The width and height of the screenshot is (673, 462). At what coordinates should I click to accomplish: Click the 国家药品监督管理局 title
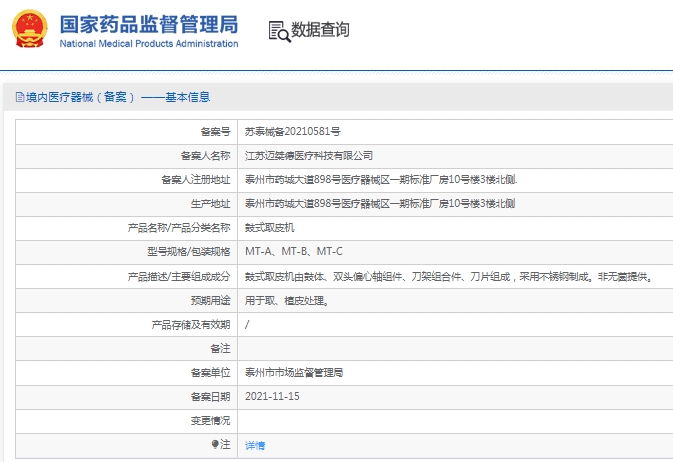click(x=149, y=24)
